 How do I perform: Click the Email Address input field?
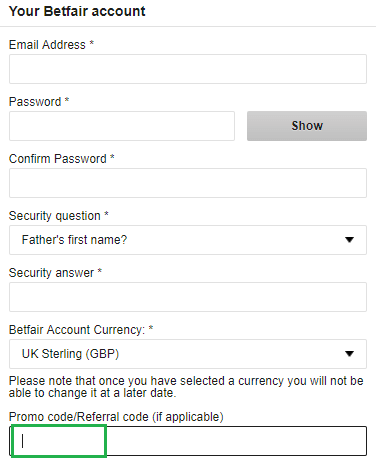(x=188, y=69)
